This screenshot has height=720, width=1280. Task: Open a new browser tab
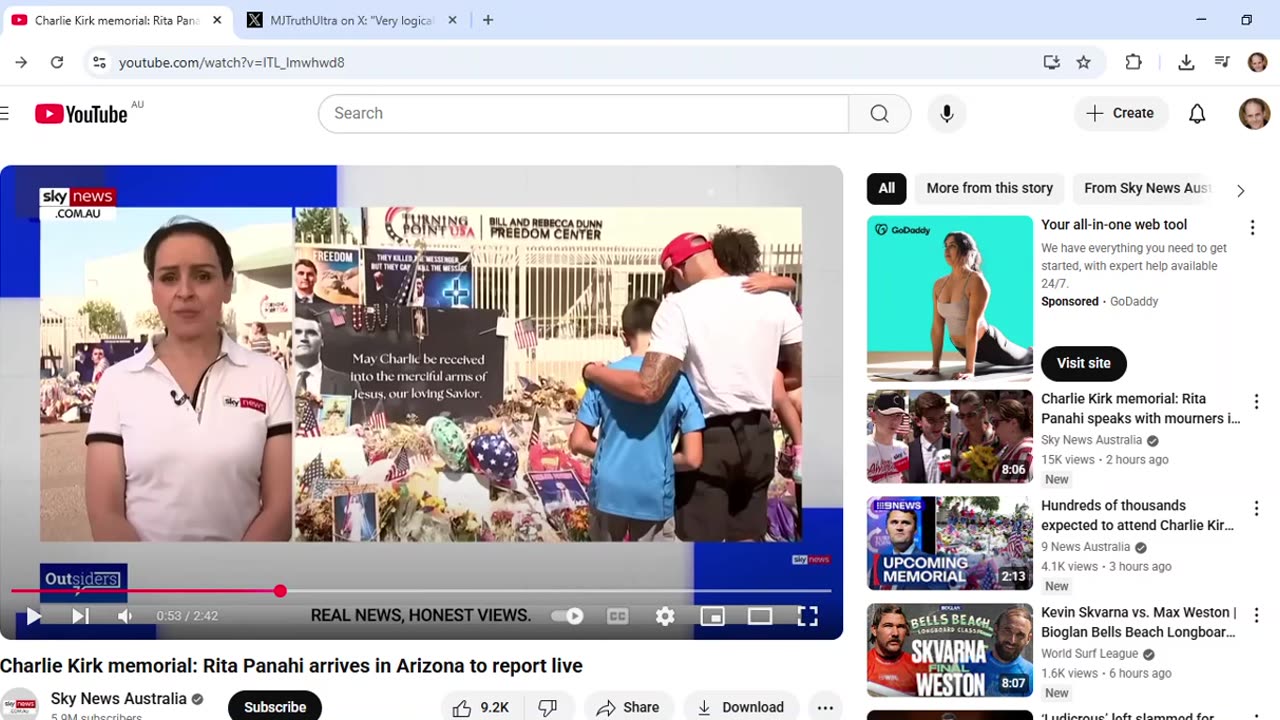click(x=488, y=20)
